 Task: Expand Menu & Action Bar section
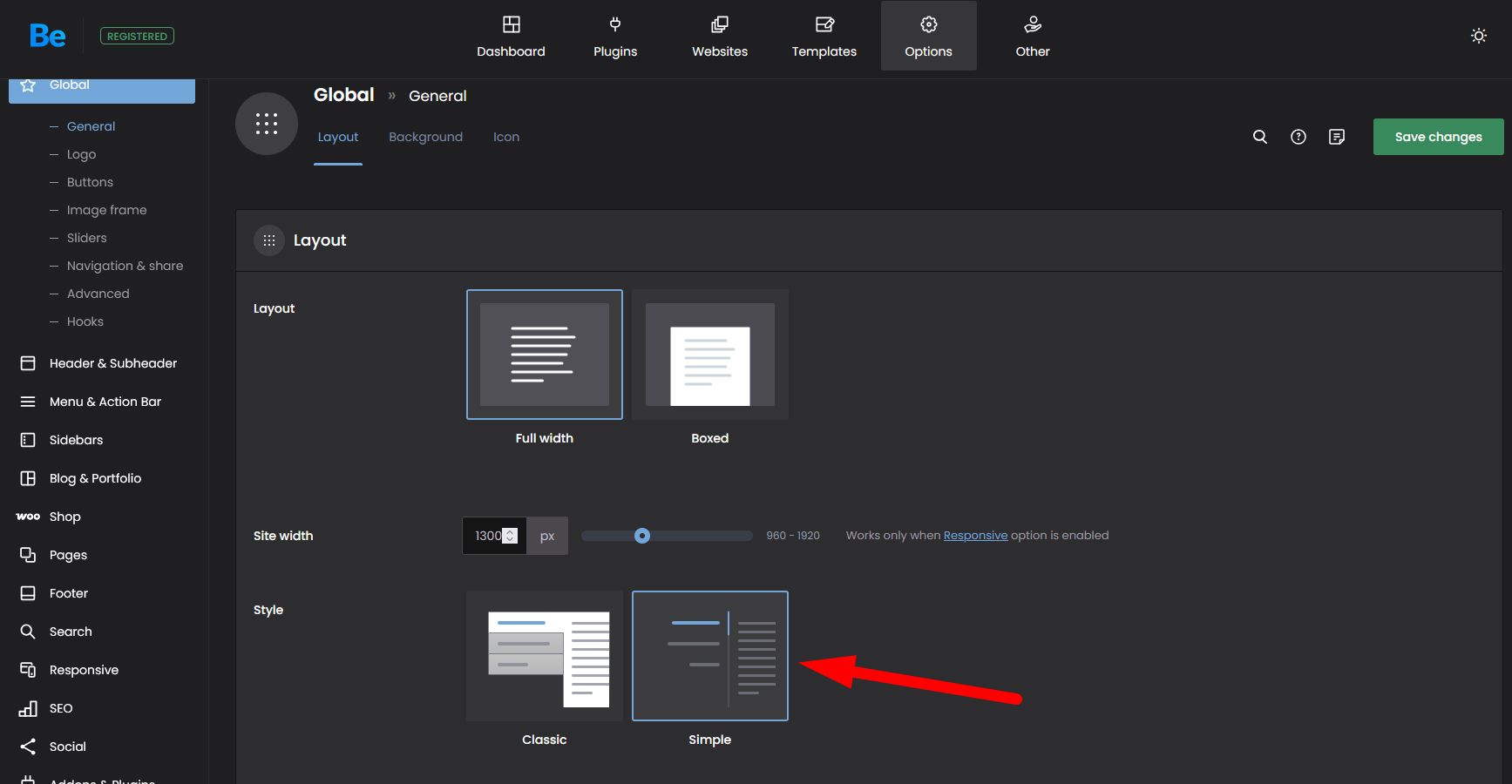105,402
